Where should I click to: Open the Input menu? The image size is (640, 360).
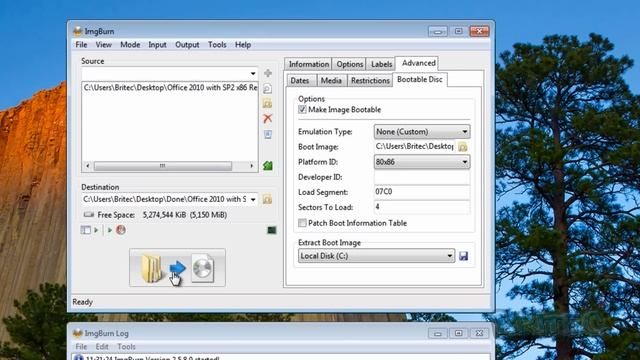click(x=157, y=45)
